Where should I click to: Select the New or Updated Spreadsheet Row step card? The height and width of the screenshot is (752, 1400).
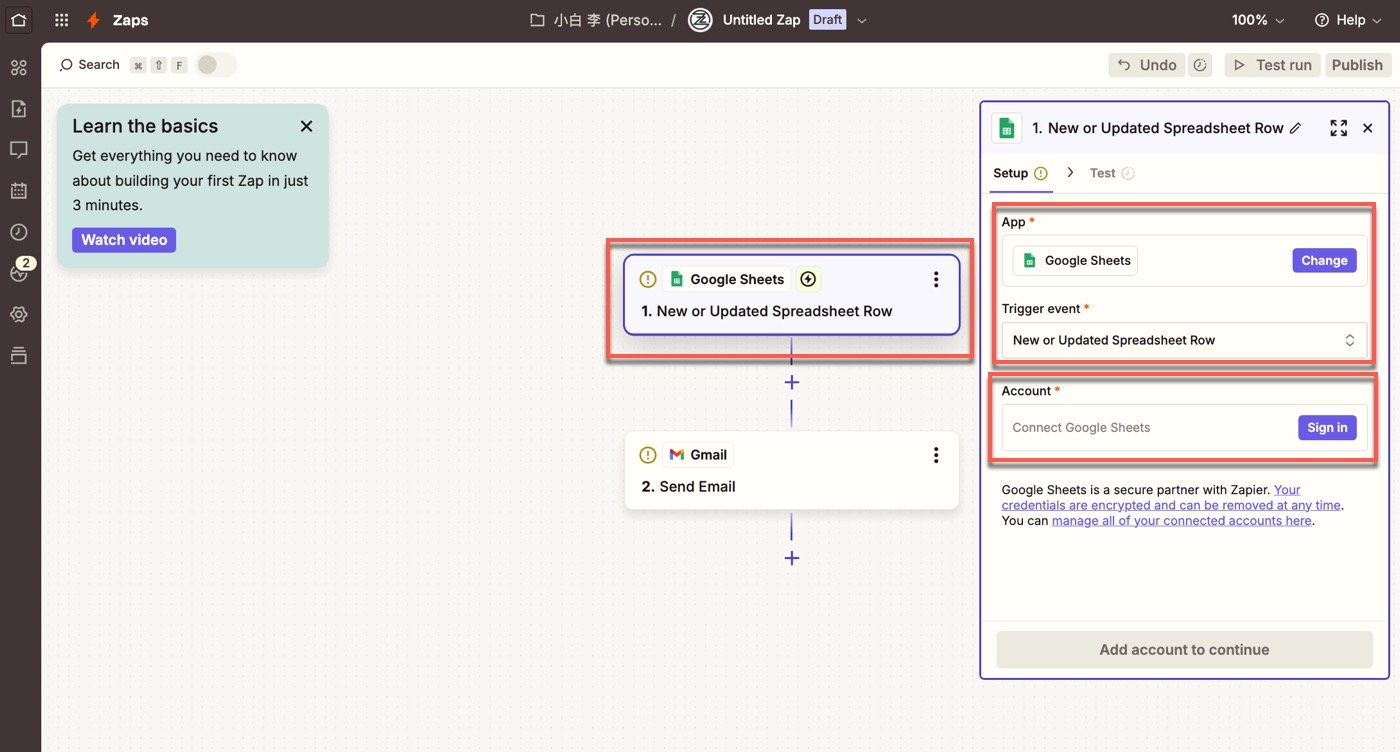point(791,294)
